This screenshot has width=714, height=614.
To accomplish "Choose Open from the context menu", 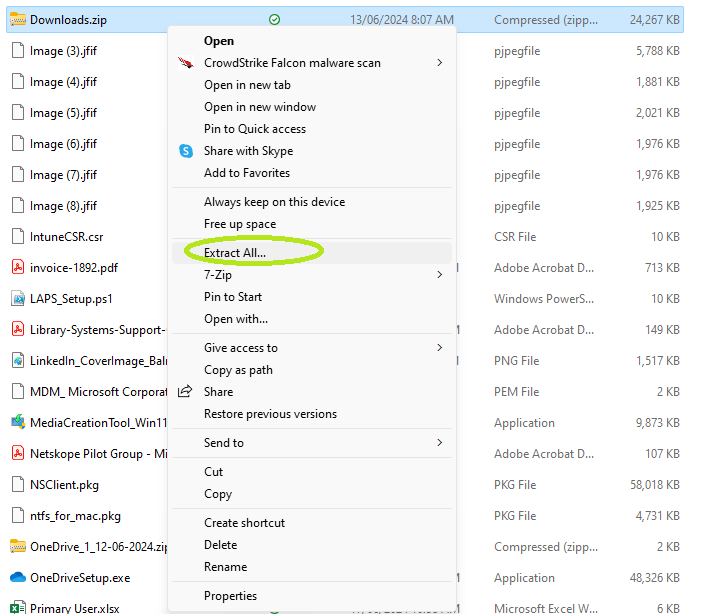I will (x=219, y=41).
